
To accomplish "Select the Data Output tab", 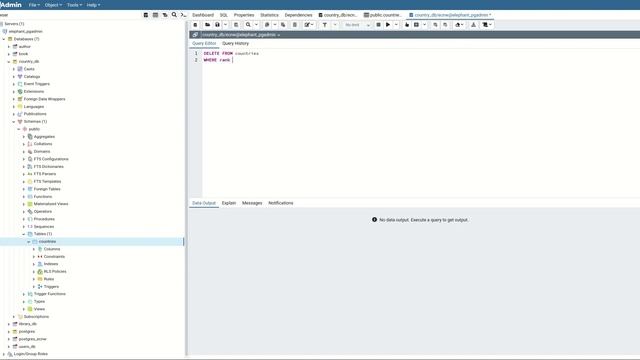I will [x=204, y=203].
